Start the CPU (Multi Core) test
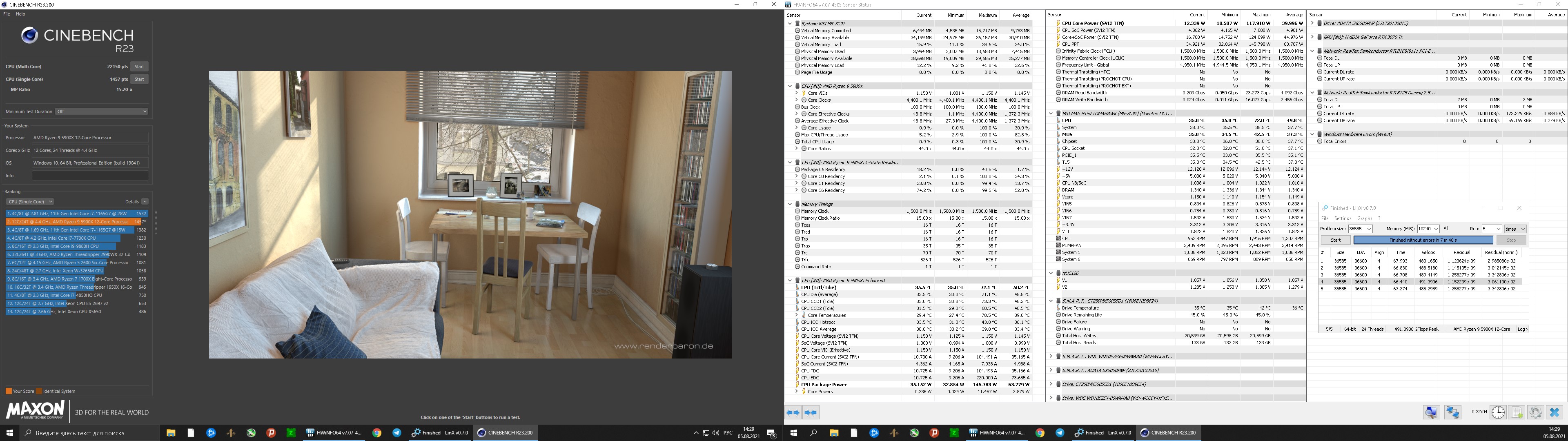Screen dimensions: 1568x441 point(139,67)
